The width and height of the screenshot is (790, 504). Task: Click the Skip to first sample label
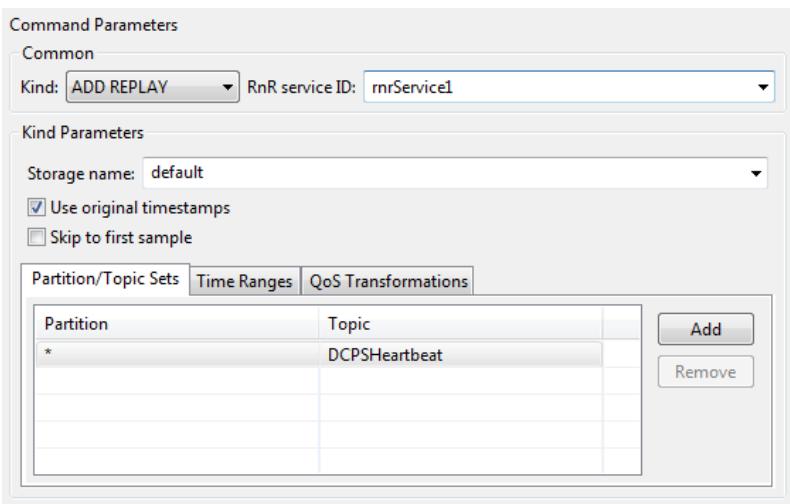click(x=121, y=237)
